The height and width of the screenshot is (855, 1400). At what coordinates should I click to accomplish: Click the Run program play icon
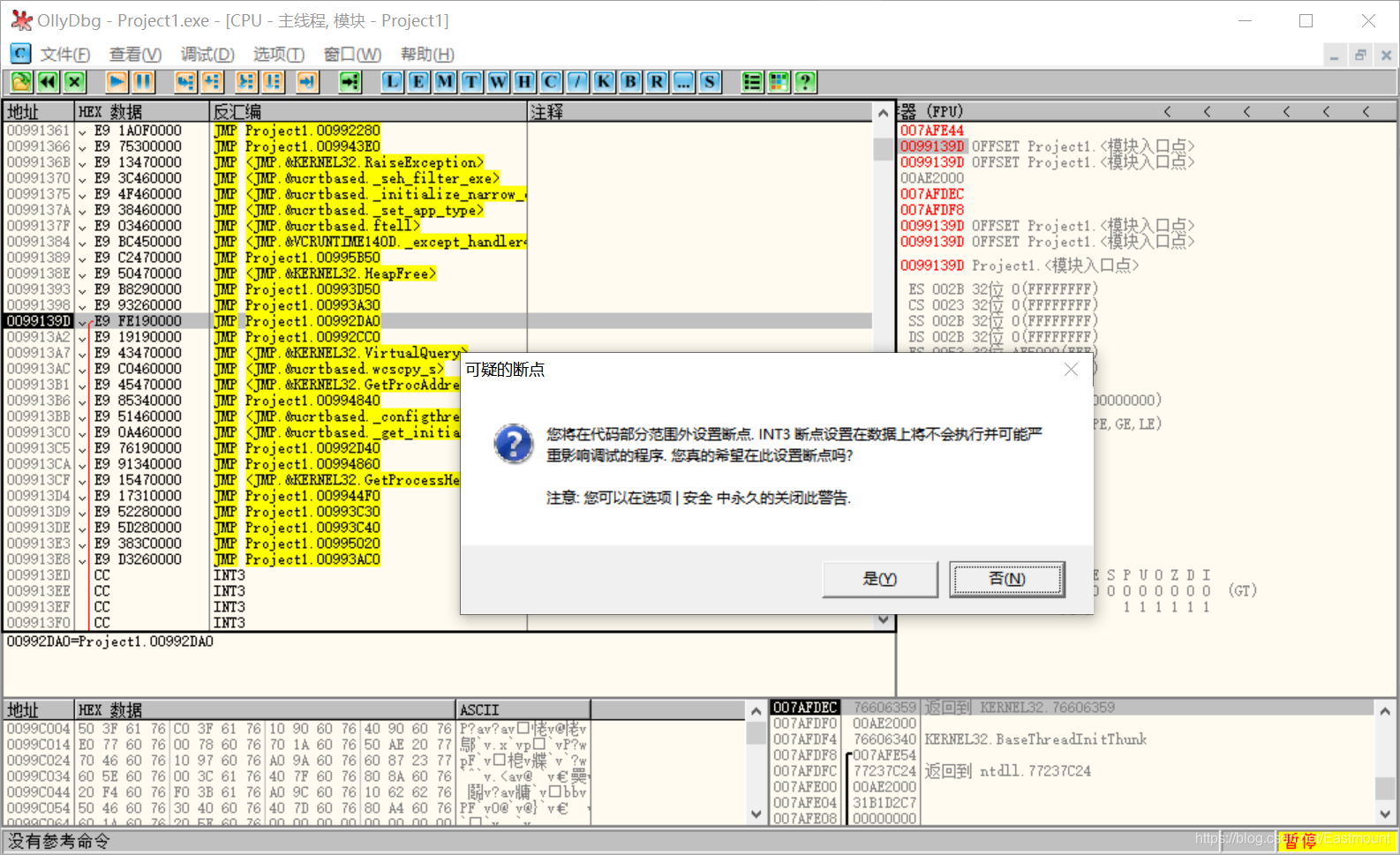pos(117,82)
